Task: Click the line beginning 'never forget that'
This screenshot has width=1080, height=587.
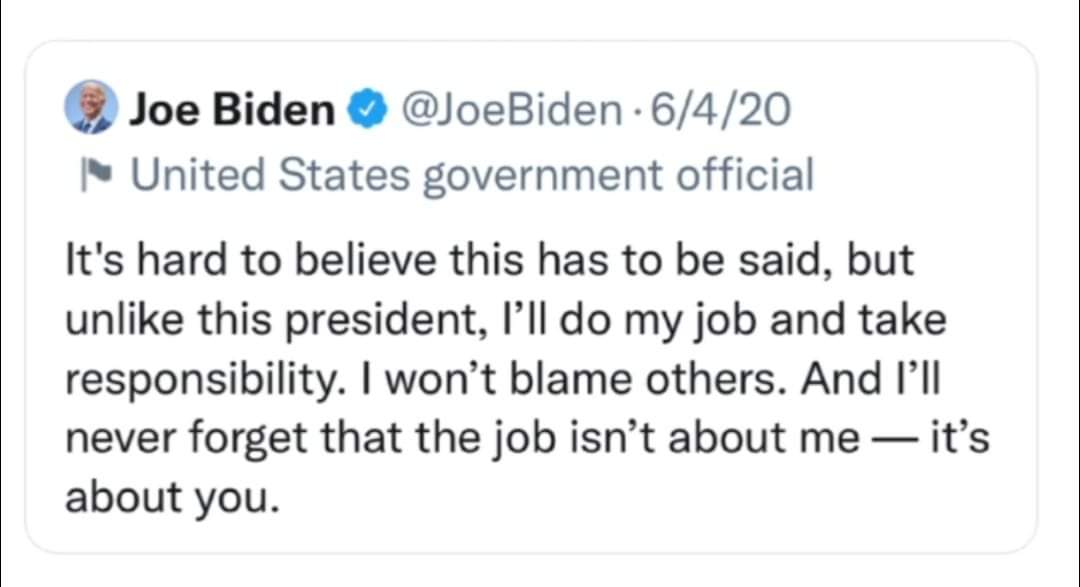Action: coord(527,438)
